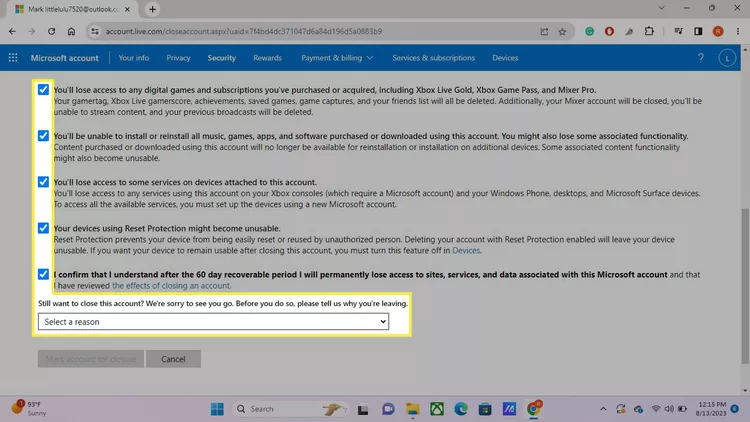Viewport: 750px width, 422px height.
Task: Open Google Chrome from the taskbar
Action: pos(533,409)
